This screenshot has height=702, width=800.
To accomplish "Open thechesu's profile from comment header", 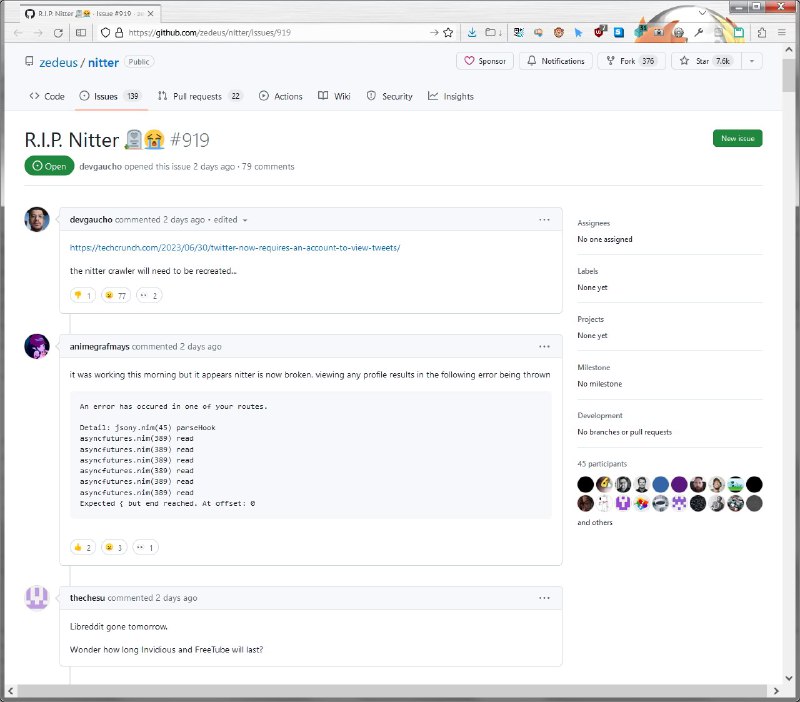I will point(87,598).
